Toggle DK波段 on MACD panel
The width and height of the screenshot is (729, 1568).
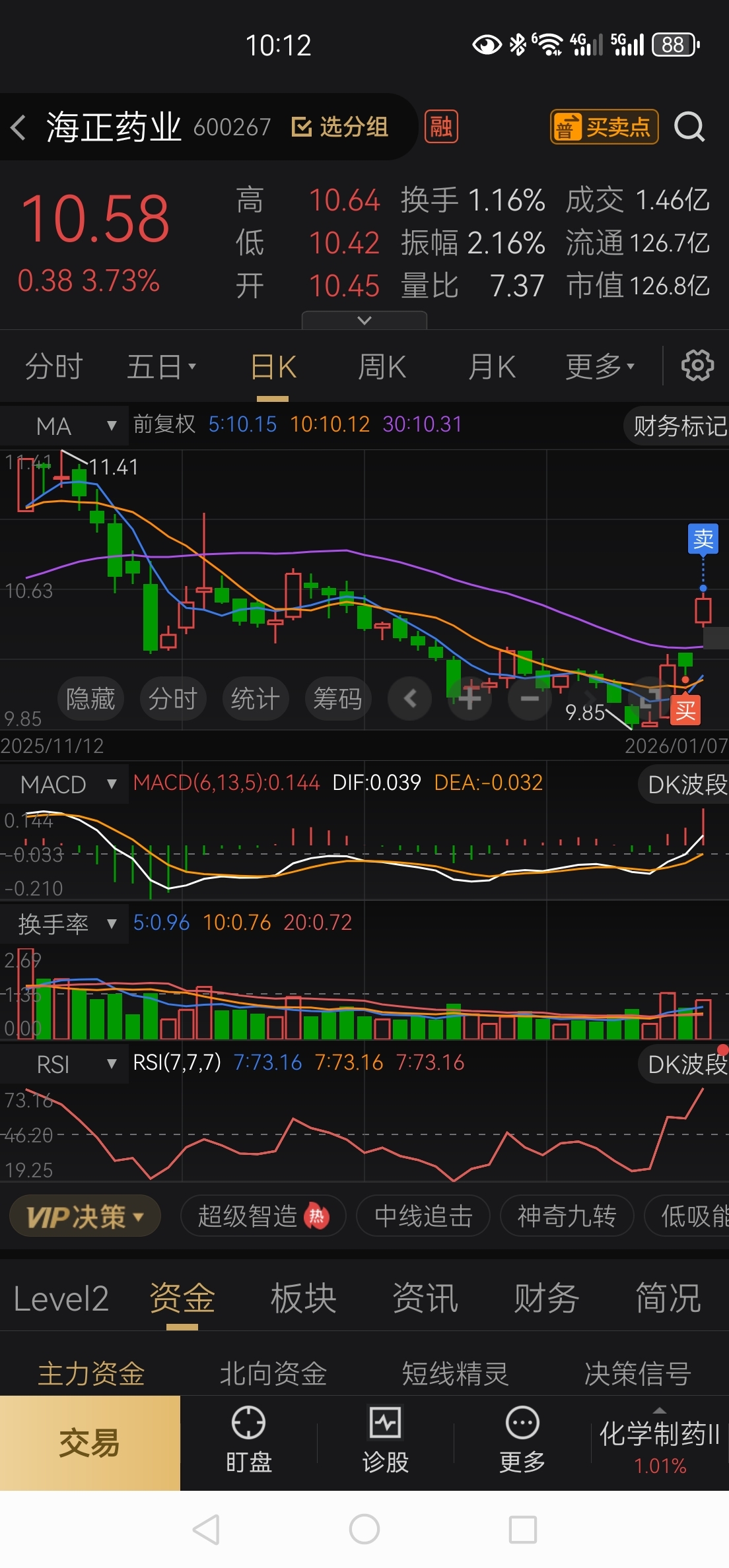pos(685,785)
